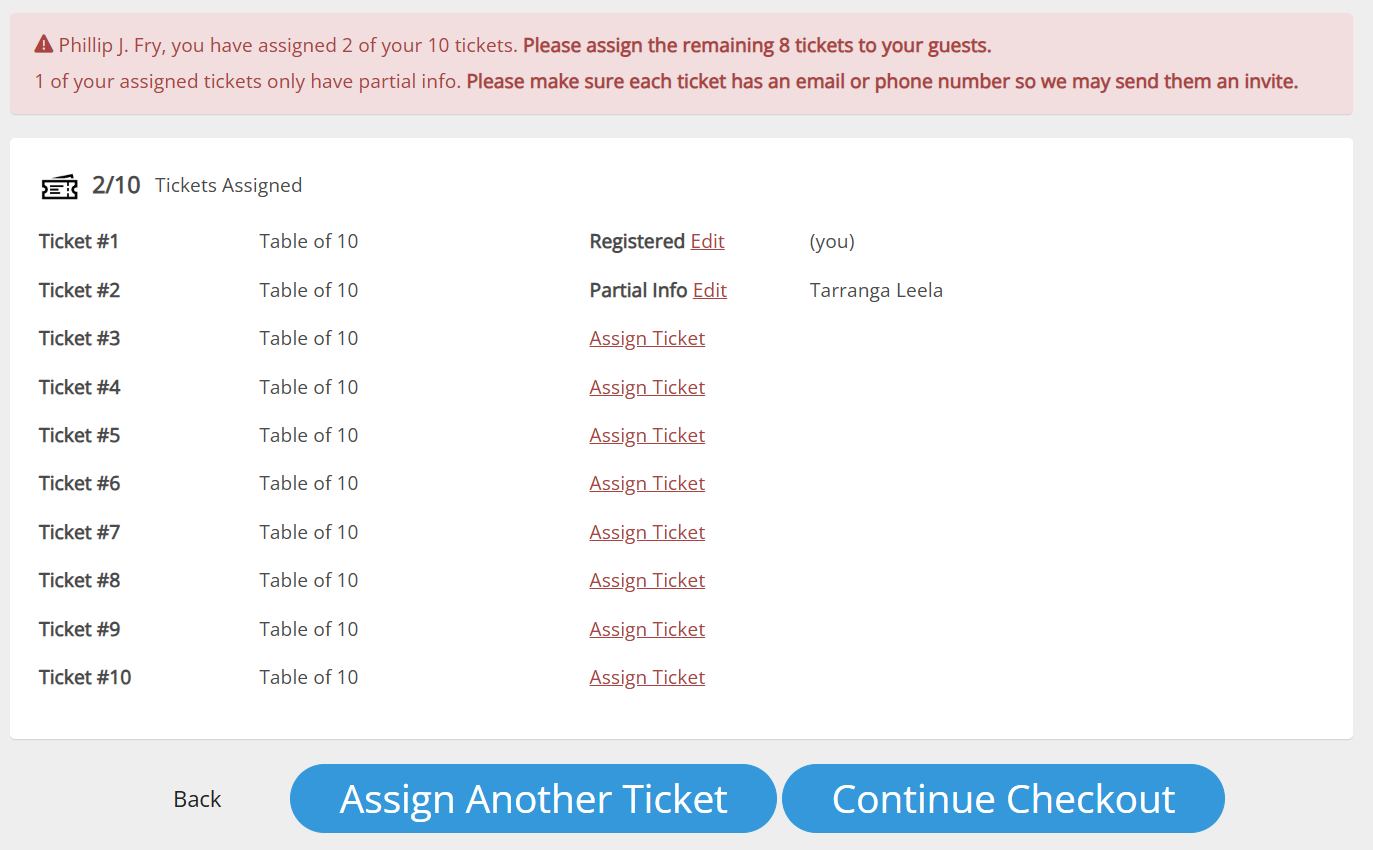Assign Ticket #9 to a guest
Viewport: 1373px width, 850px height.
tap(647, 630)
